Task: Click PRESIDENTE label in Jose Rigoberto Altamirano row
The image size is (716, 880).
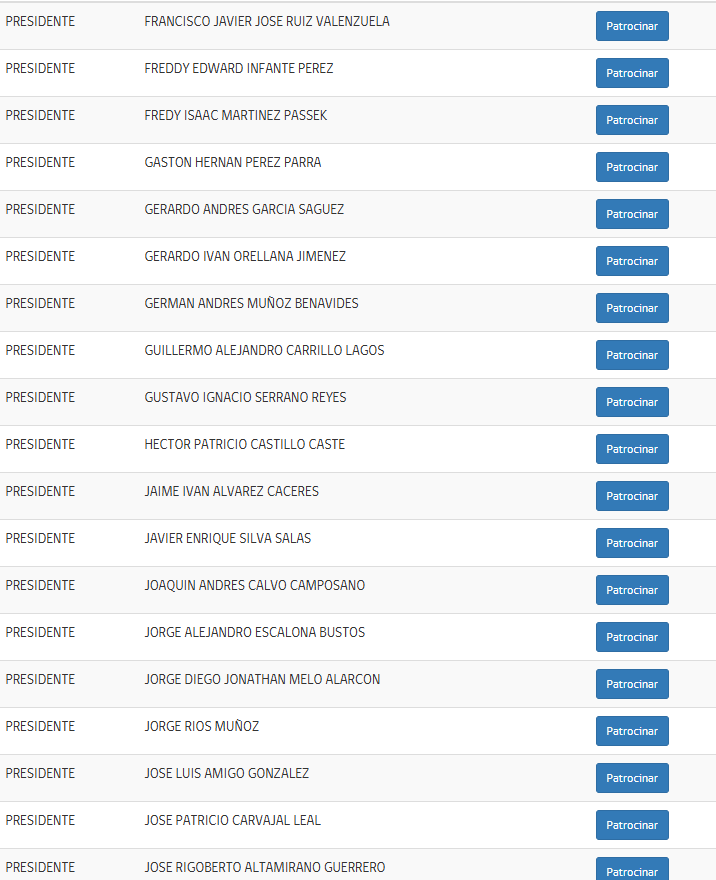Action: pos(40,868)
